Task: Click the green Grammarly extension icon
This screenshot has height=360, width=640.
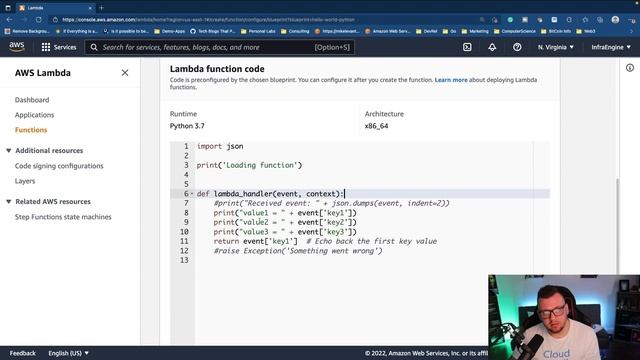Action: pos(510,20)
